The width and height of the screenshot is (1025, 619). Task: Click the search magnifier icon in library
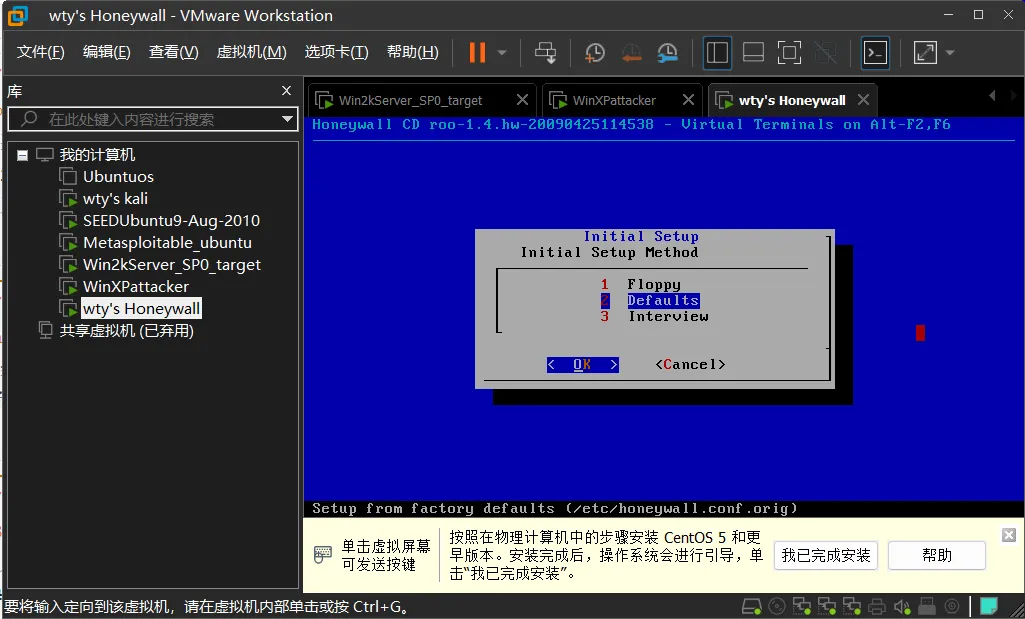(29, 119)
